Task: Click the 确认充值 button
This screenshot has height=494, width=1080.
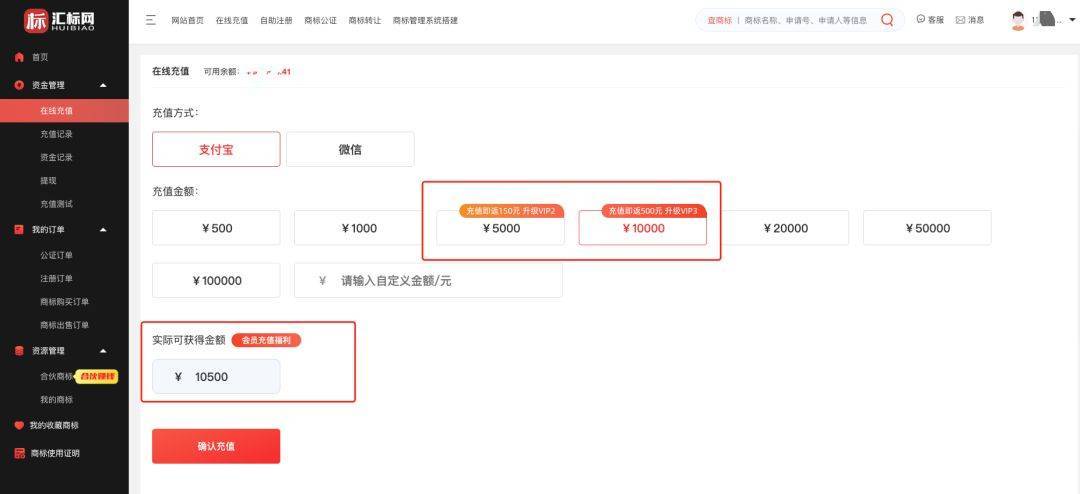Action: [216, 446]
